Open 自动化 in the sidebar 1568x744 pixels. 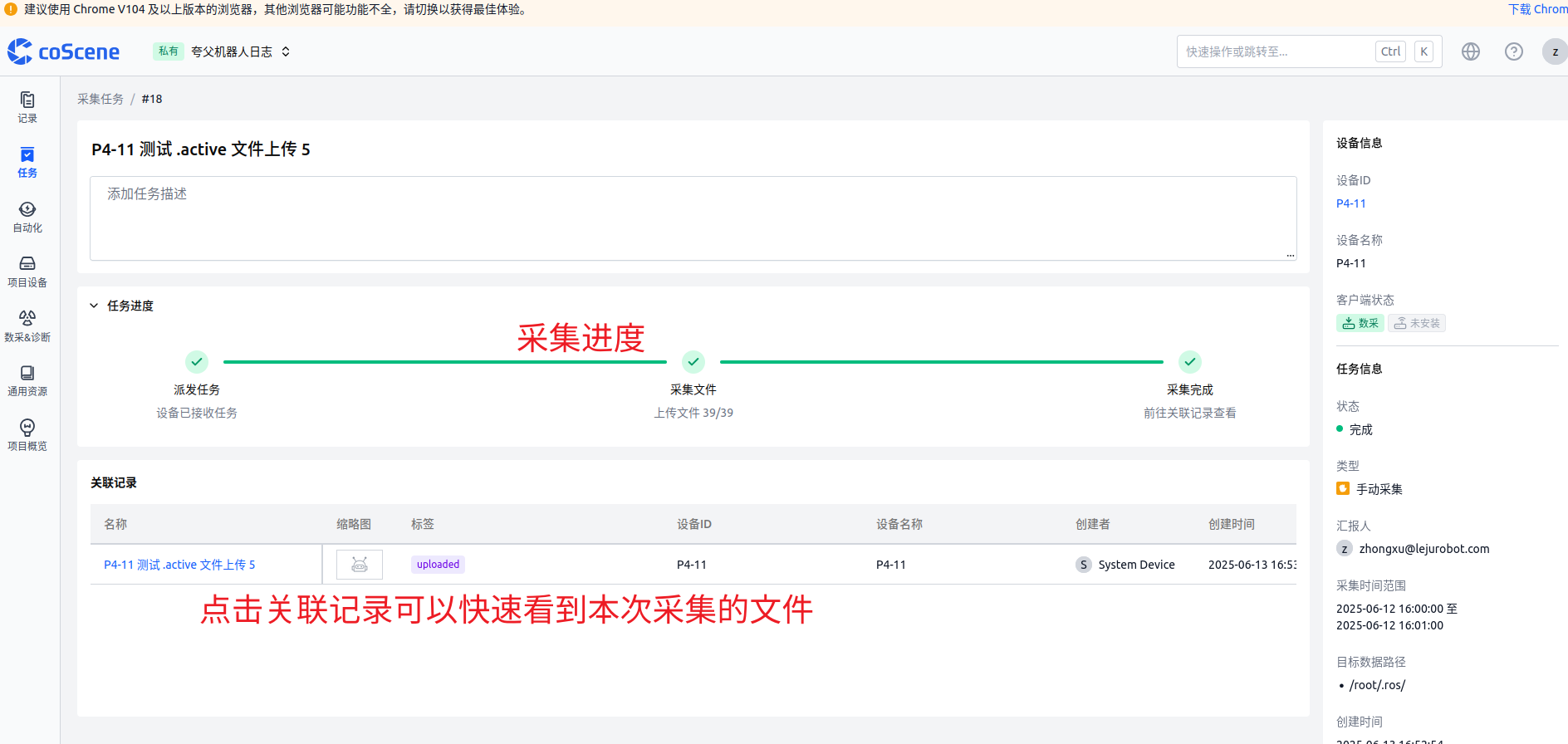27,217
